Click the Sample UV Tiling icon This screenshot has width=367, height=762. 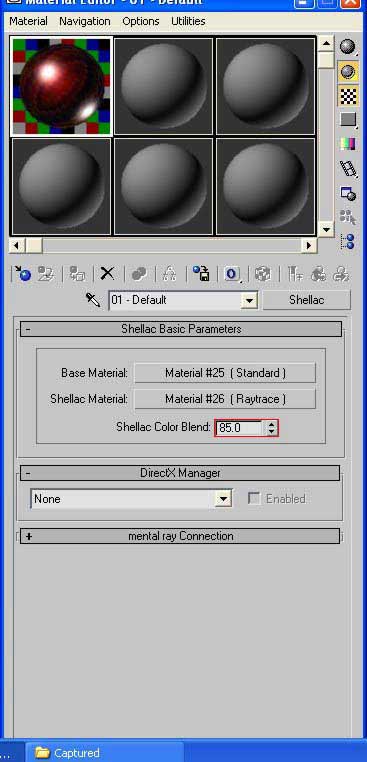click(348, 119)
